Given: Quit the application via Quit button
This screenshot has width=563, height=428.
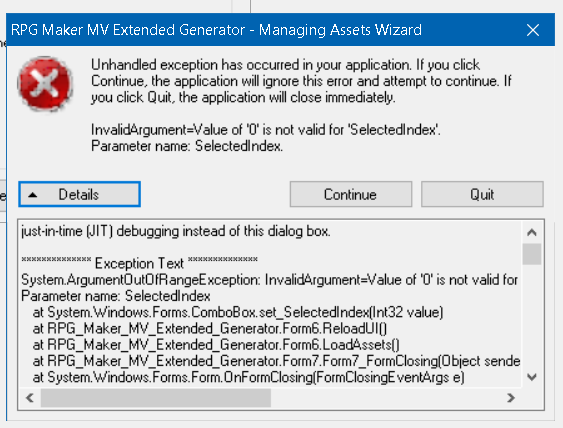Looking at the screenshot, I should click(x=482, y=194).
